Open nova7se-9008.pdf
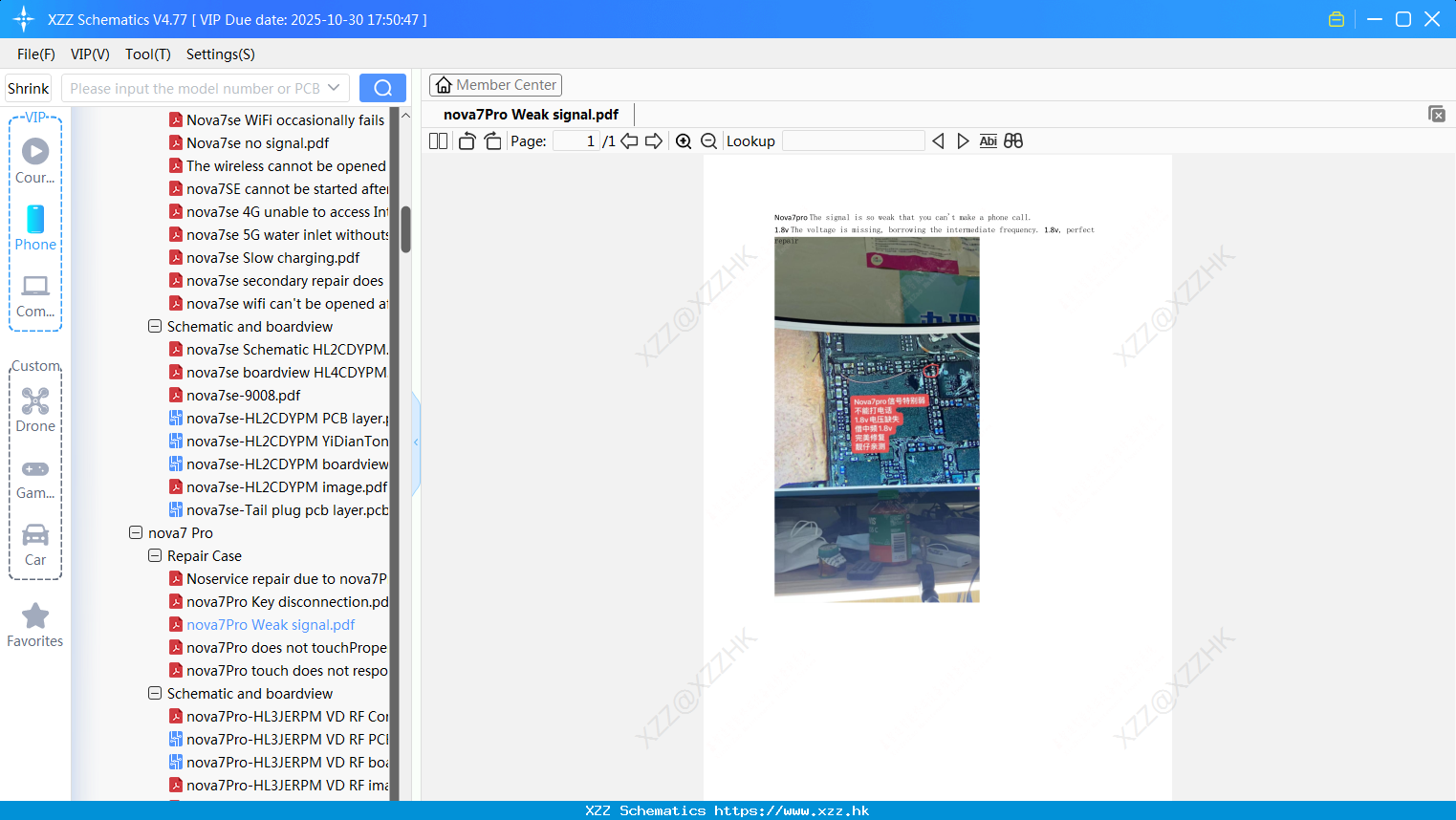The height and width of the screenshot is (820, 1456). (x=243, y=395)
